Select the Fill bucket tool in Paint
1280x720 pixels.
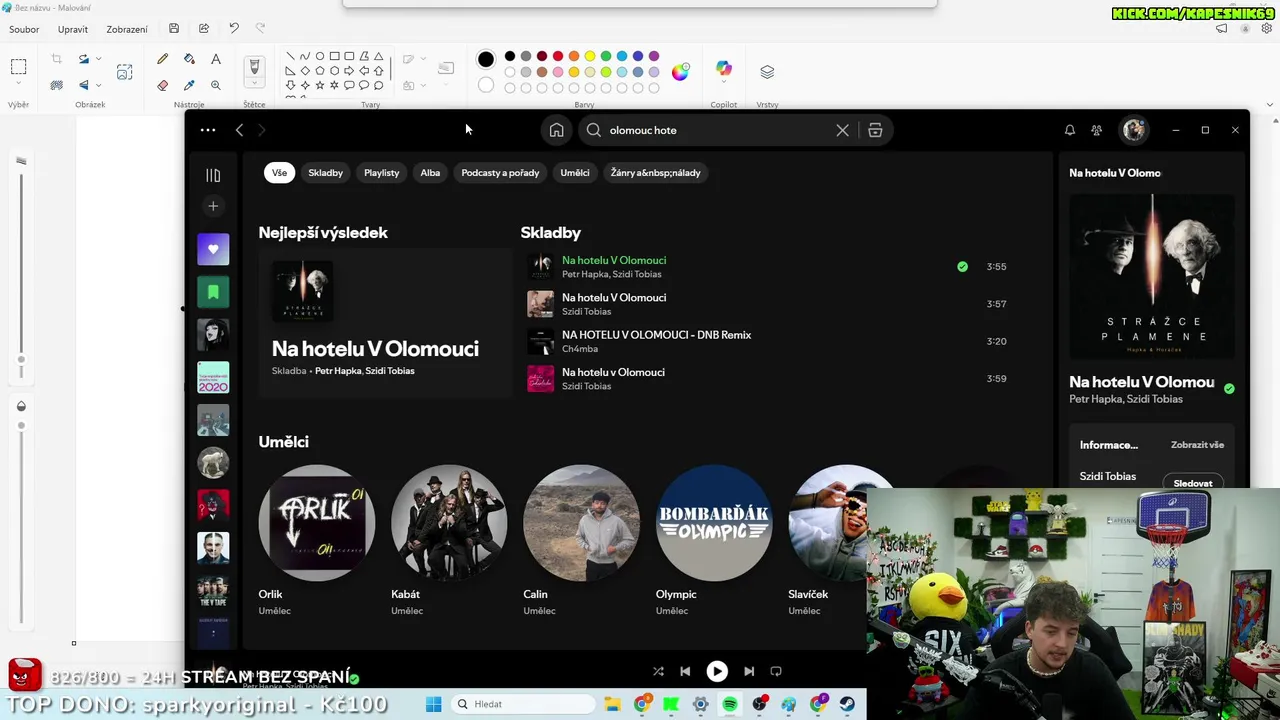(189, 59)
